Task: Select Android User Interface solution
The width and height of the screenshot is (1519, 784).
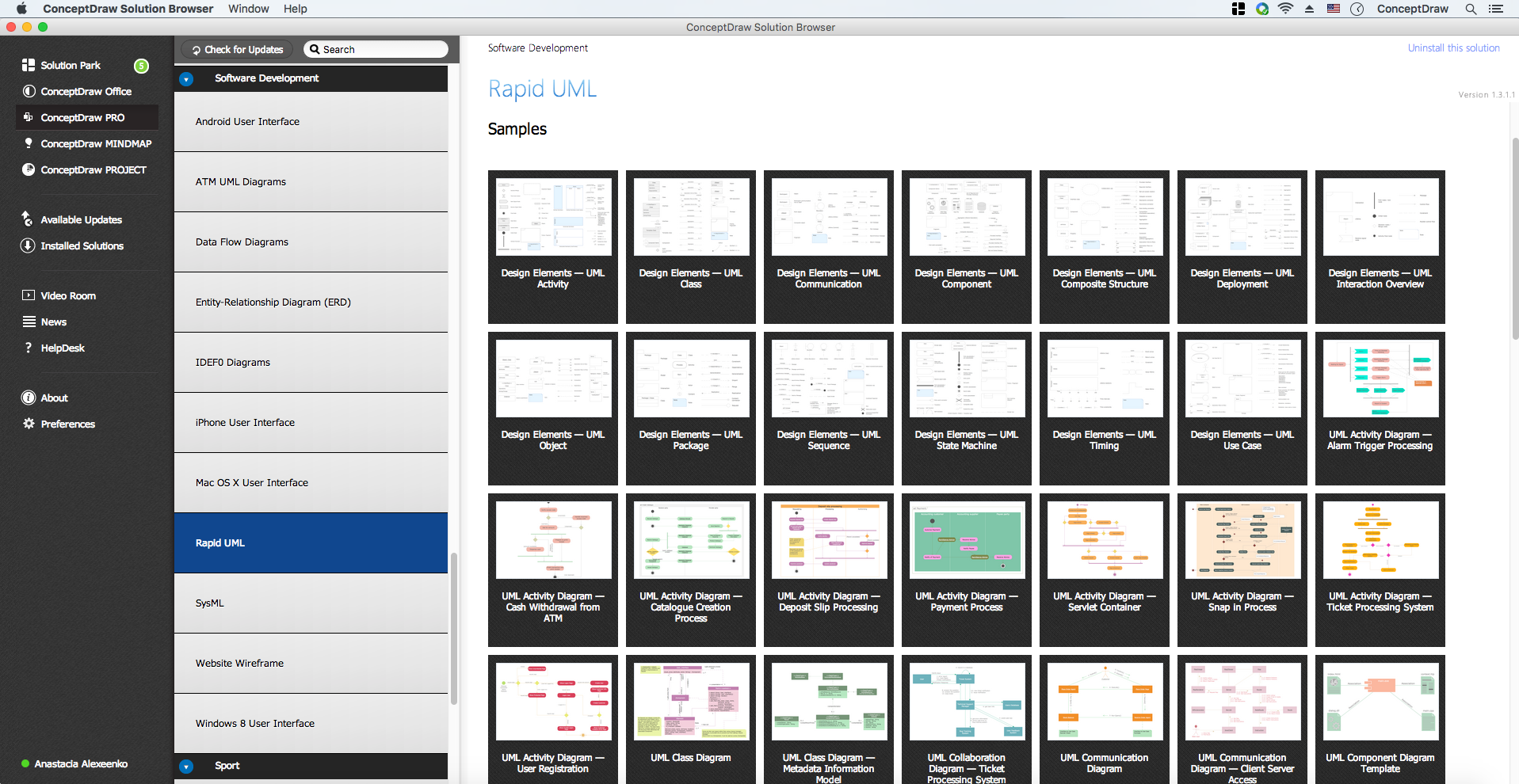Action: [x=311, y=122]
